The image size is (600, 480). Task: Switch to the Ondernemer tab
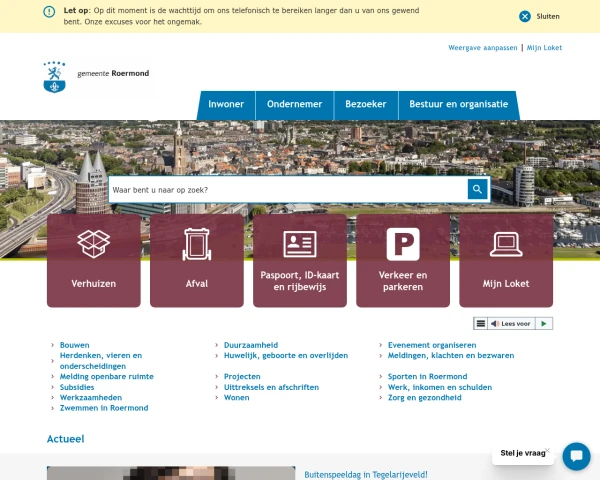click(294, 104)
